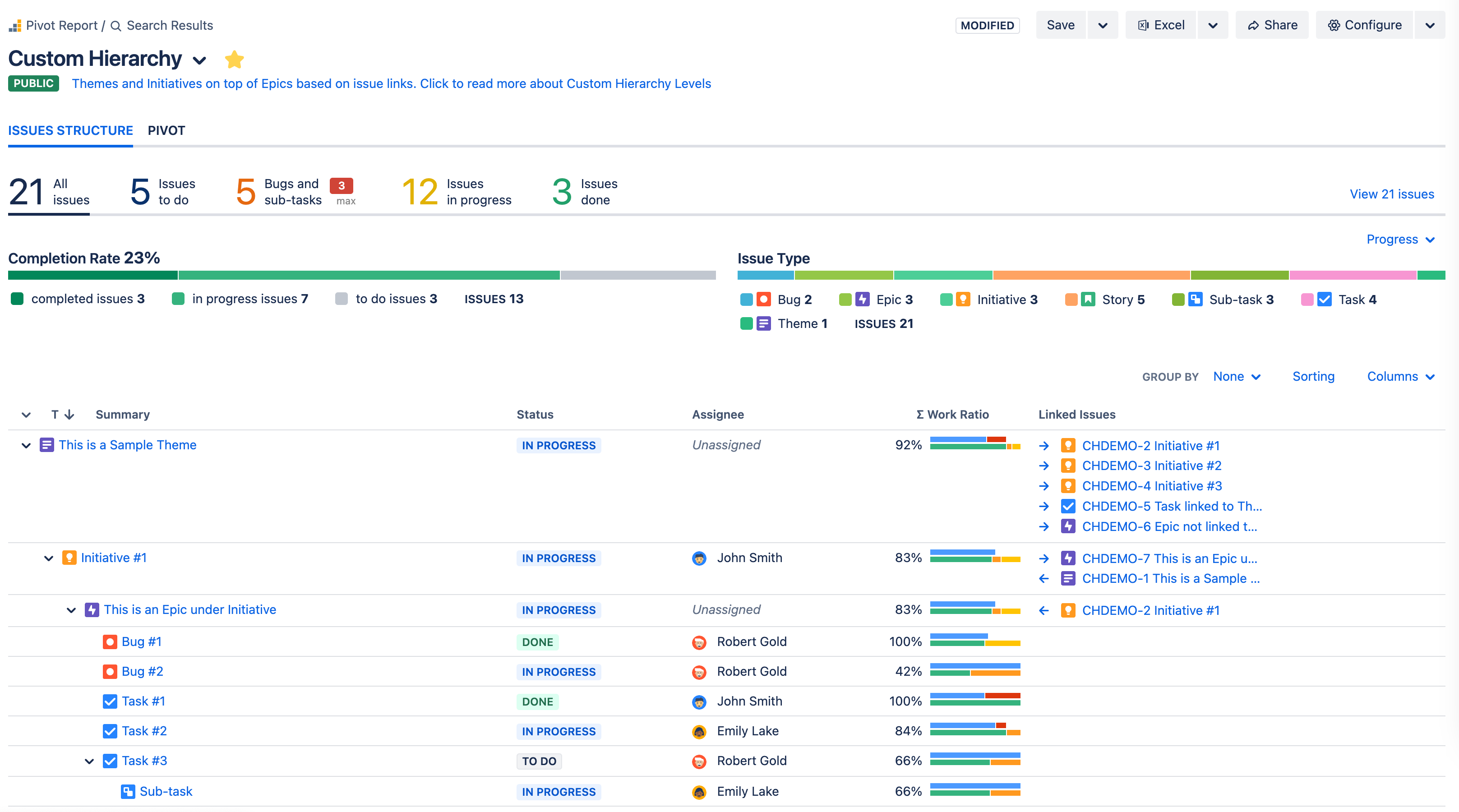This screenshot has height=812, width=1459.
Task: Click the Bug icon beside Bug #1
Action: pos(110,641)
